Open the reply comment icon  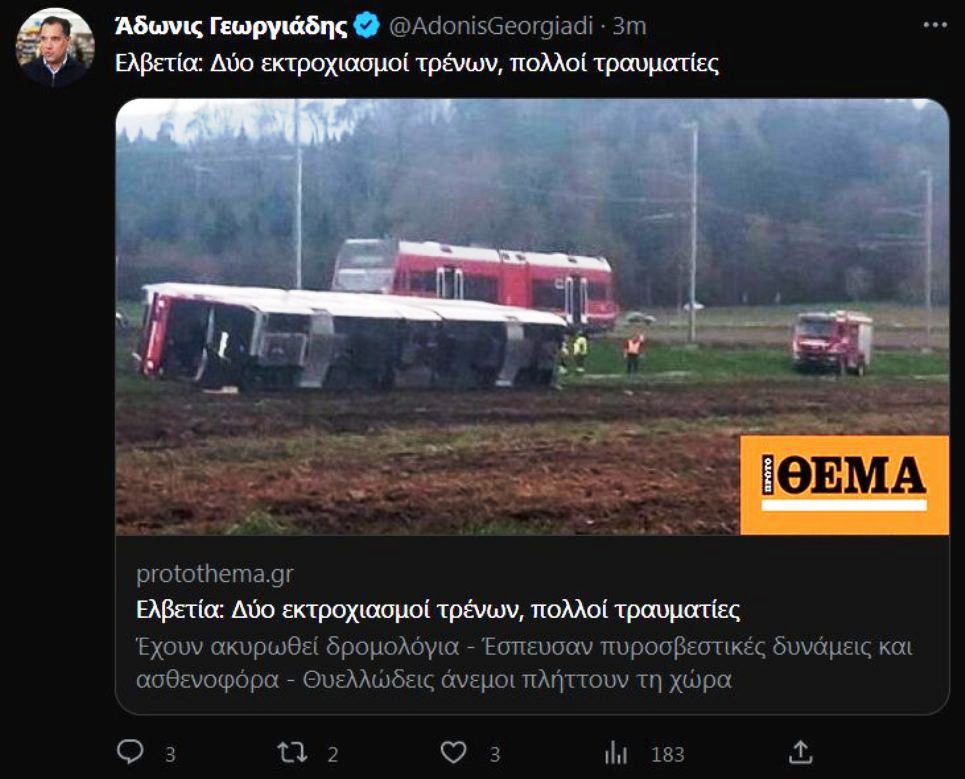click(x=130, y=752)
